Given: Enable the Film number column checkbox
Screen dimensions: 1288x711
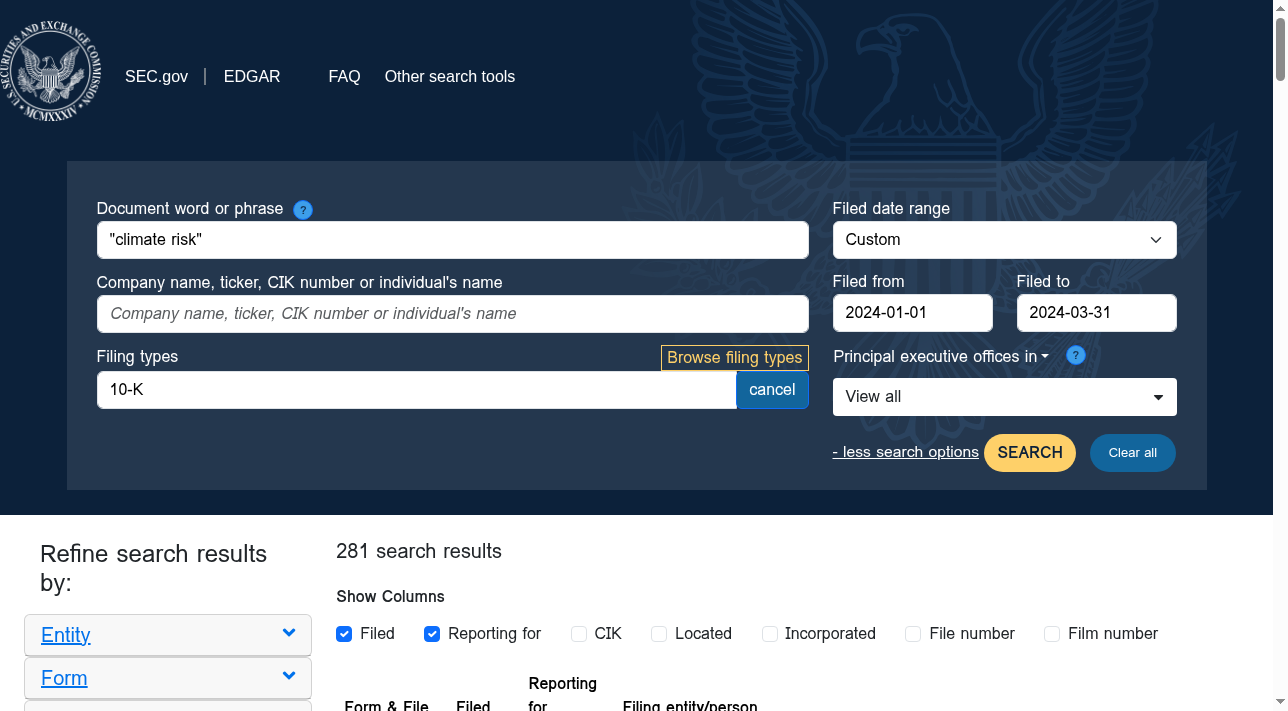Looking at the screenshot, I should tap(1052, 634).
